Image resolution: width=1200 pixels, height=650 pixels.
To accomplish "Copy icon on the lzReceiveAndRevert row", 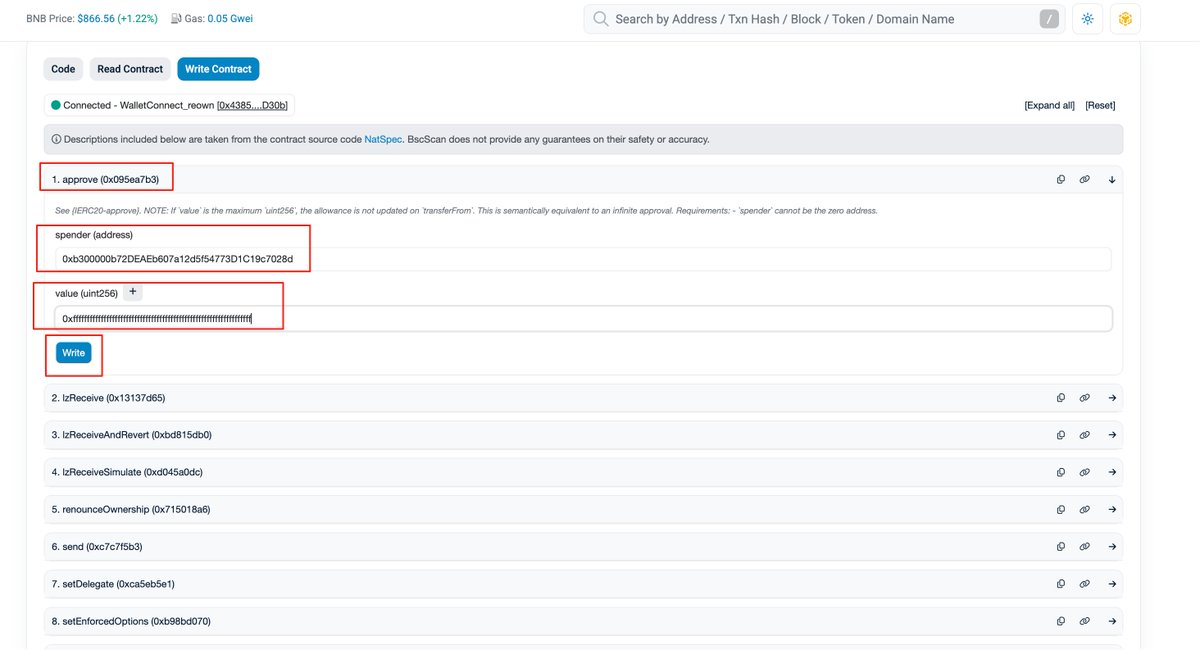I will tap(1061, 435).
